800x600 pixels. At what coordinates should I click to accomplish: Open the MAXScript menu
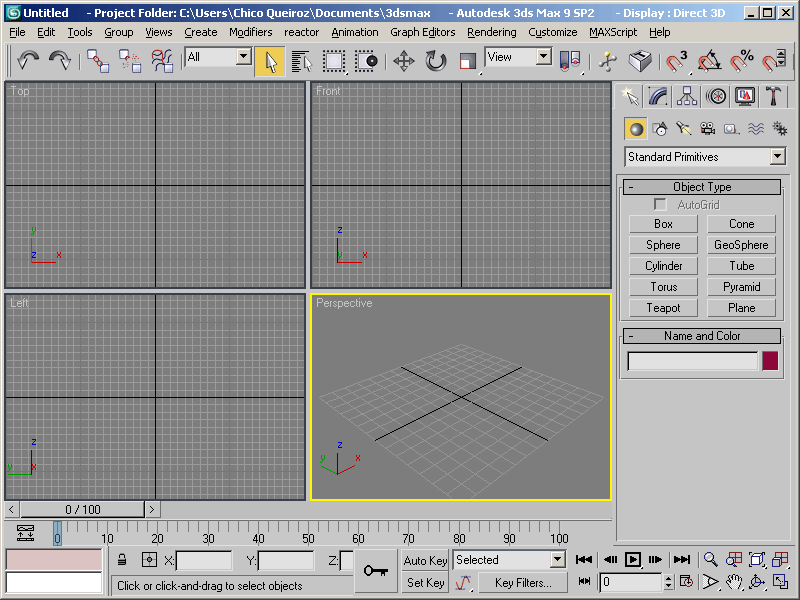point(613,32)
